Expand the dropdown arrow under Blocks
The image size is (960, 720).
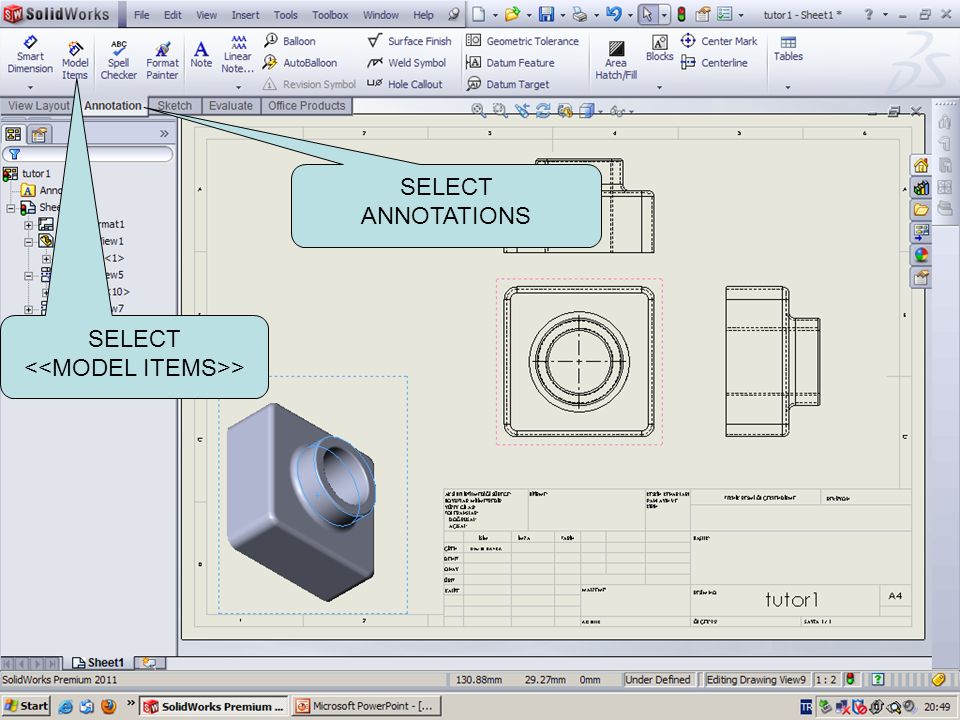tap(659, 87)
